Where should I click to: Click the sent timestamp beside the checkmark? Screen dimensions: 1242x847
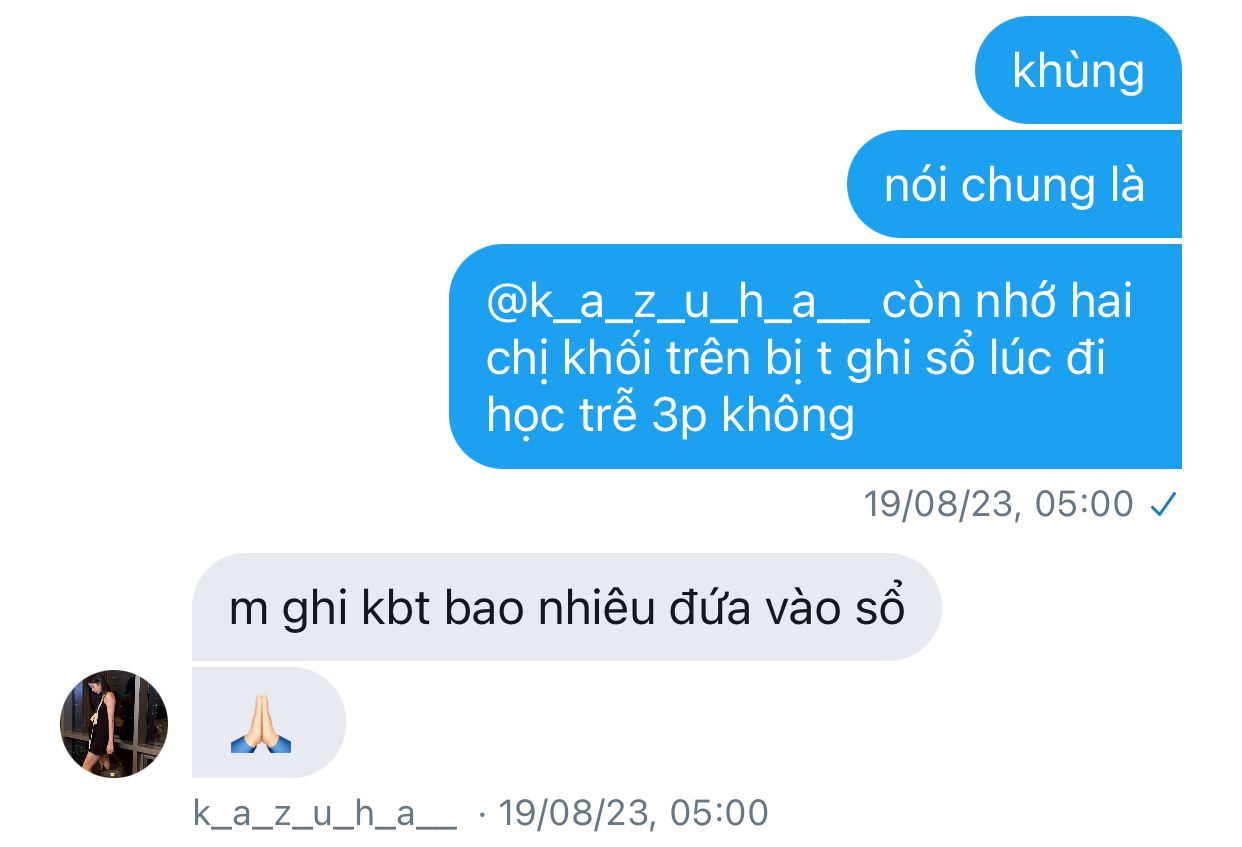999,505
